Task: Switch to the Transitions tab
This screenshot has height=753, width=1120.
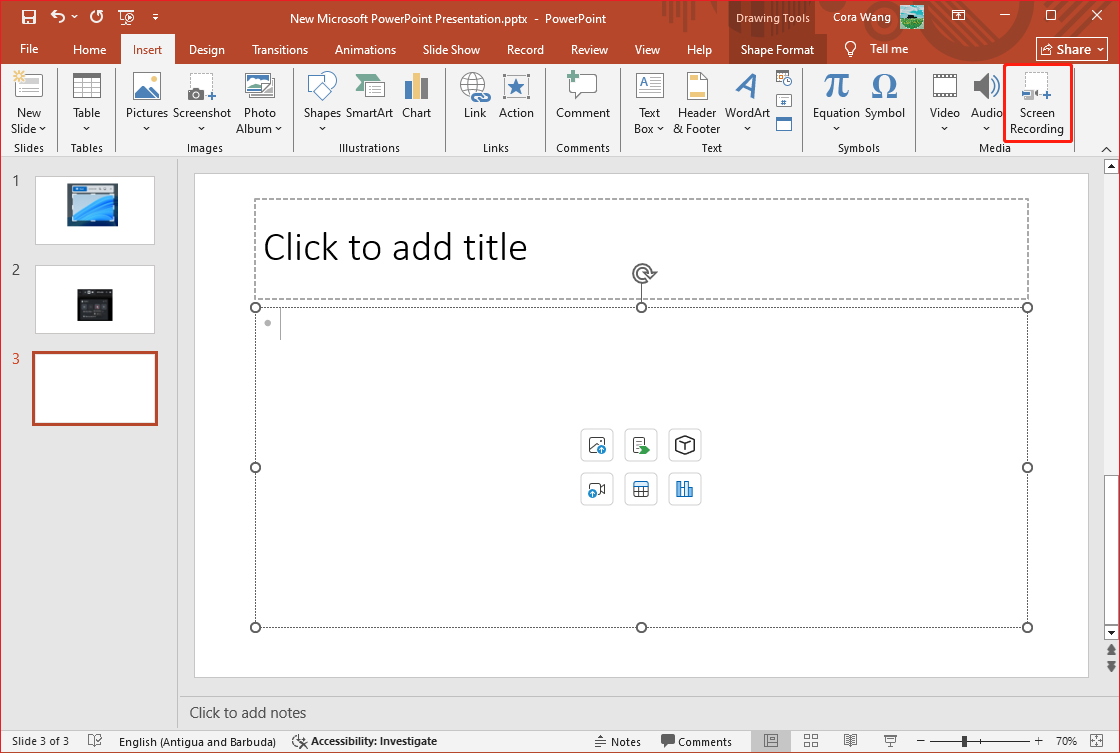Action: pyautogui.click(x=279, y=48)
